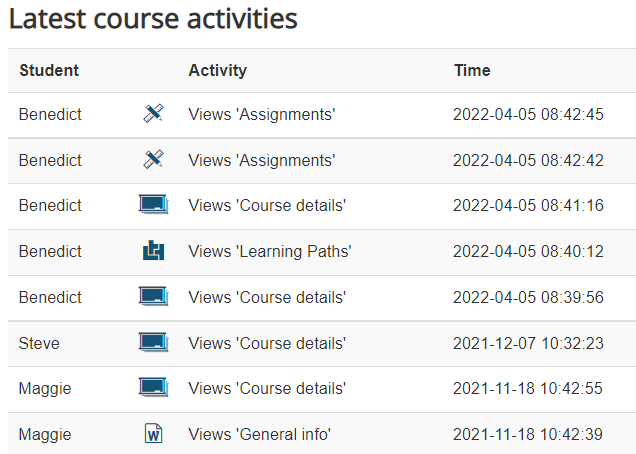The height and width of the screenshot is (454, 636).
Task: Click the timestamp 2022-04-05 08:42:45
Action: point(528,114)
